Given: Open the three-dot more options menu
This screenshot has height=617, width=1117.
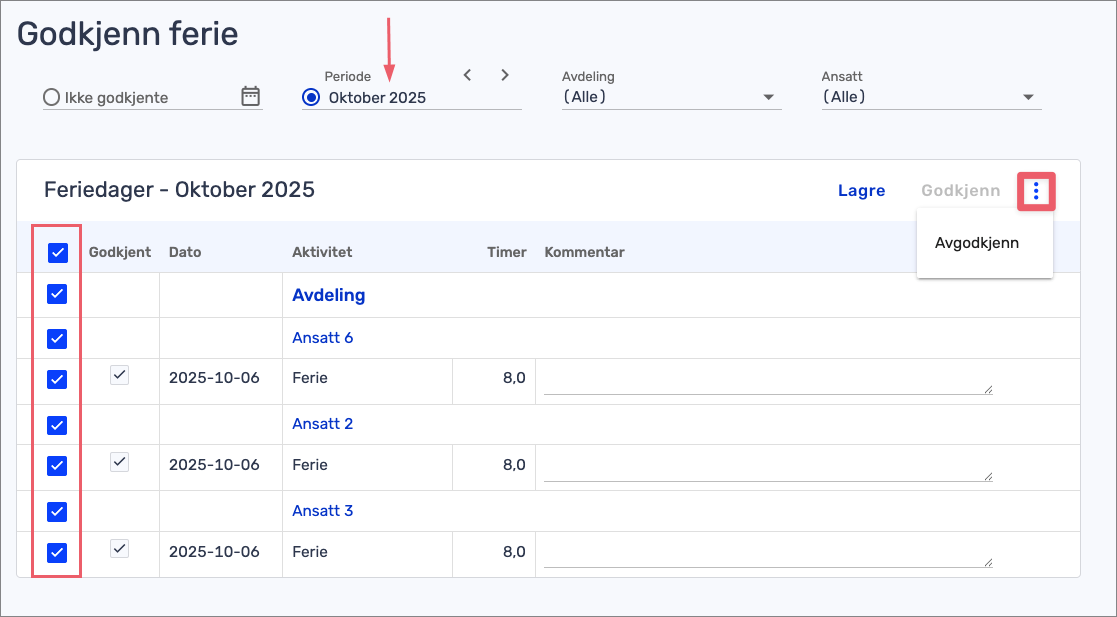Looking at the screenshot, I should point(1036,190).
